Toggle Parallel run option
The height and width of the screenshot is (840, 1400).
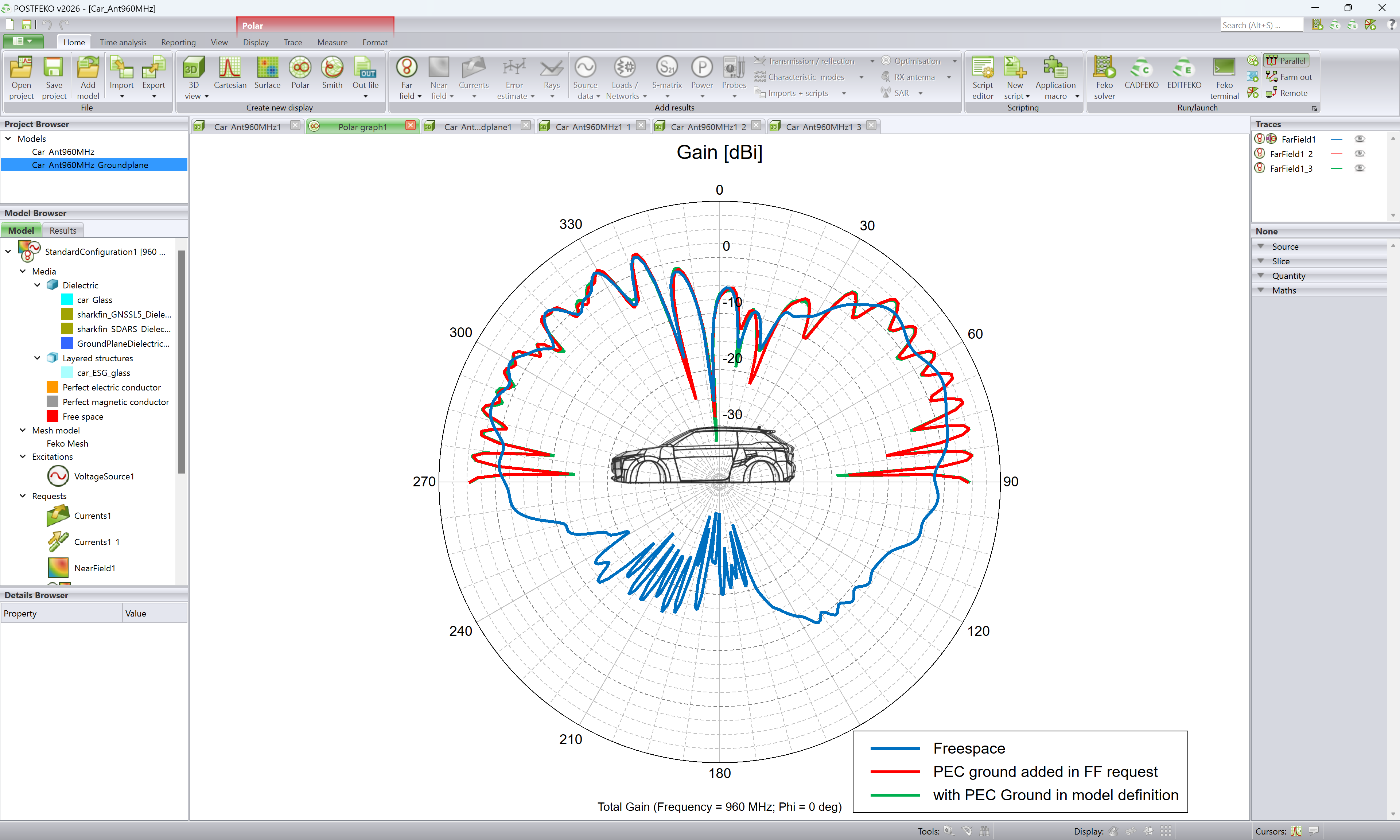[x=1286, y=61]
